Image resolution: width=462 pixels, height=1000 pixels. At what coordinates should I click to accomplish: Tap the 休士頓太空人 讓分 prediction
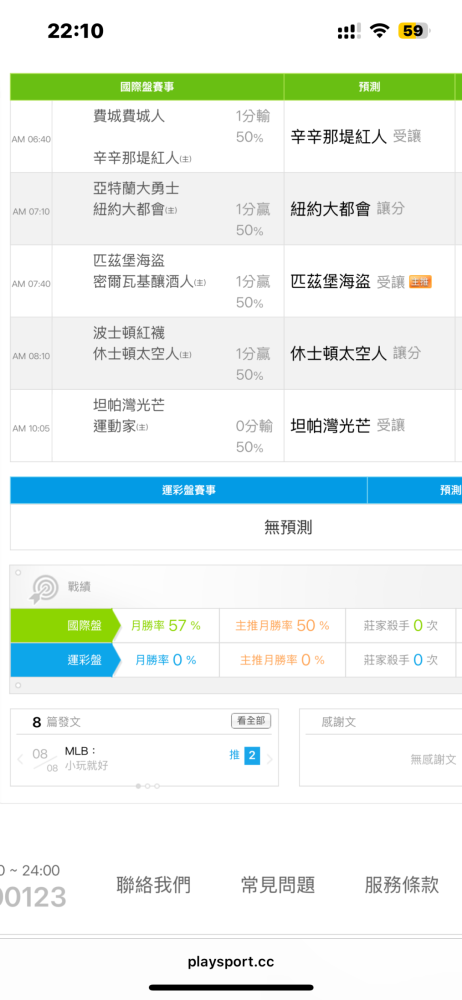(356, 353)
